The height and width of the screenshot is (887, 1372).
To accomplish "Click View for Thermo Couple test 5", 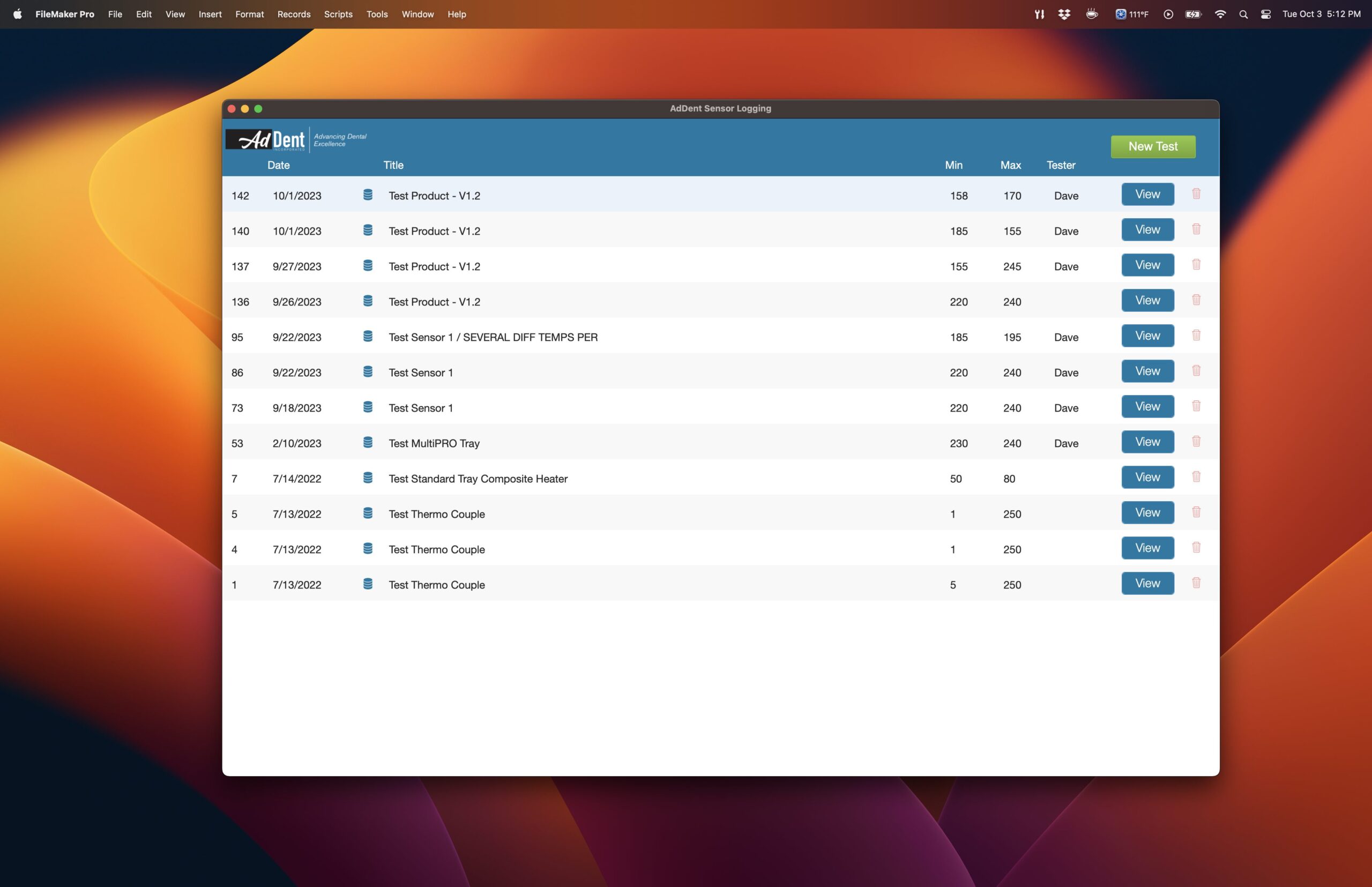I will [1147, 512].
